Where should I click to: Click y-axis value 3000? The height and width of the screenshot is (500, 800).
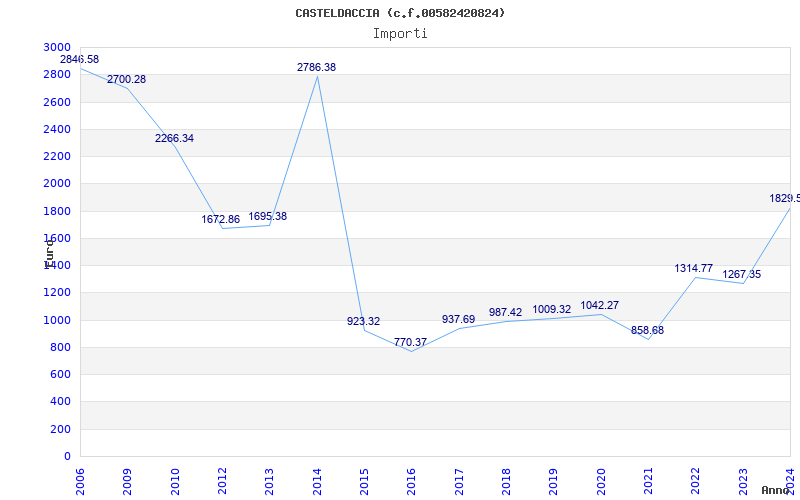(x=57, y=47)
